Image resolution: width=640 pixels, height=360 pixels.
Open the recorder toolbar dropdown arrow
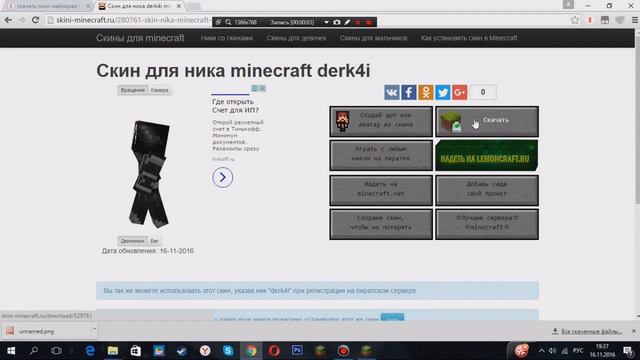pos(327,22)
